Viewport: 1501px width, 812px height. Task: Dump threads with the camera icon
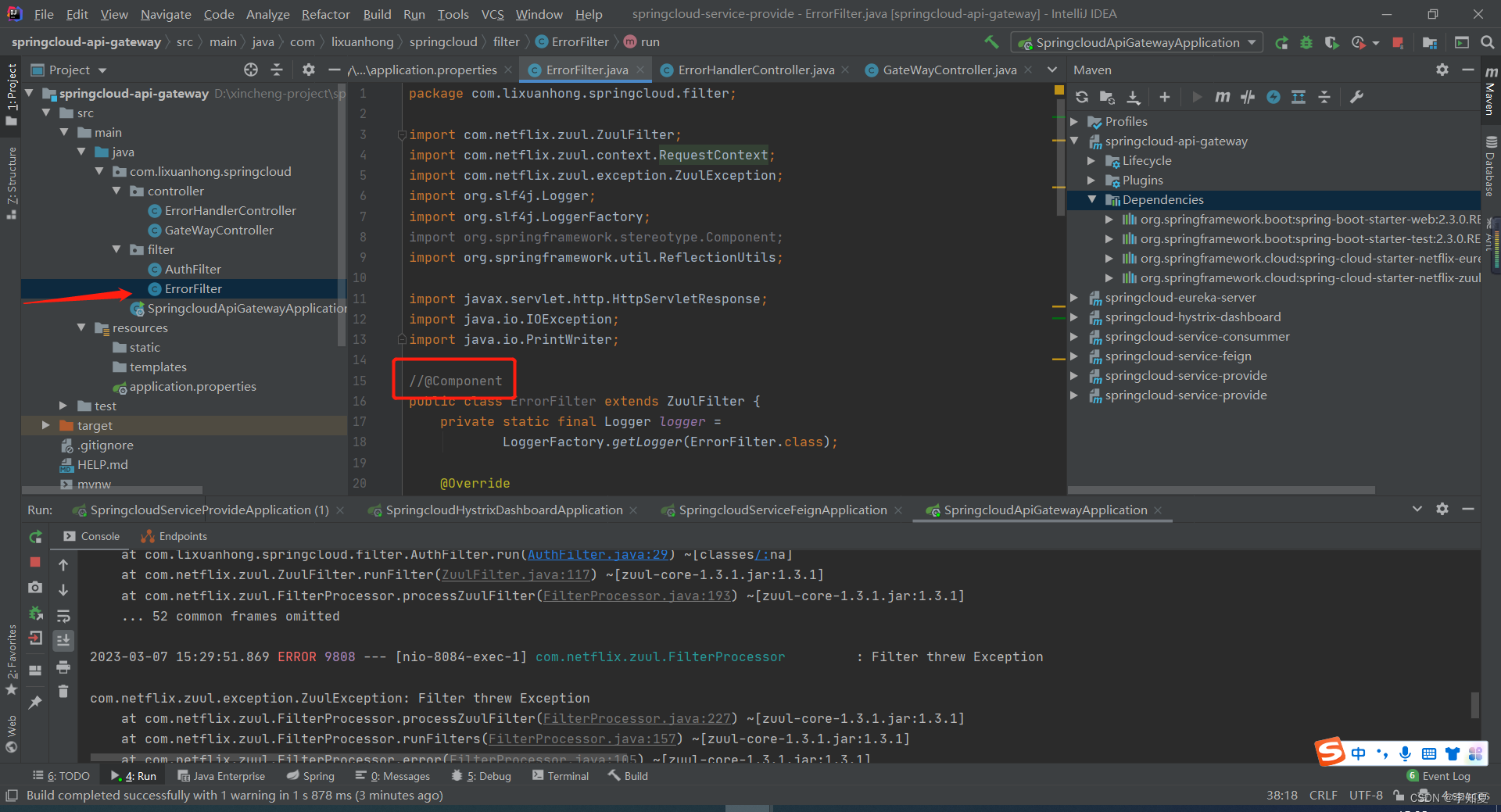35,587
